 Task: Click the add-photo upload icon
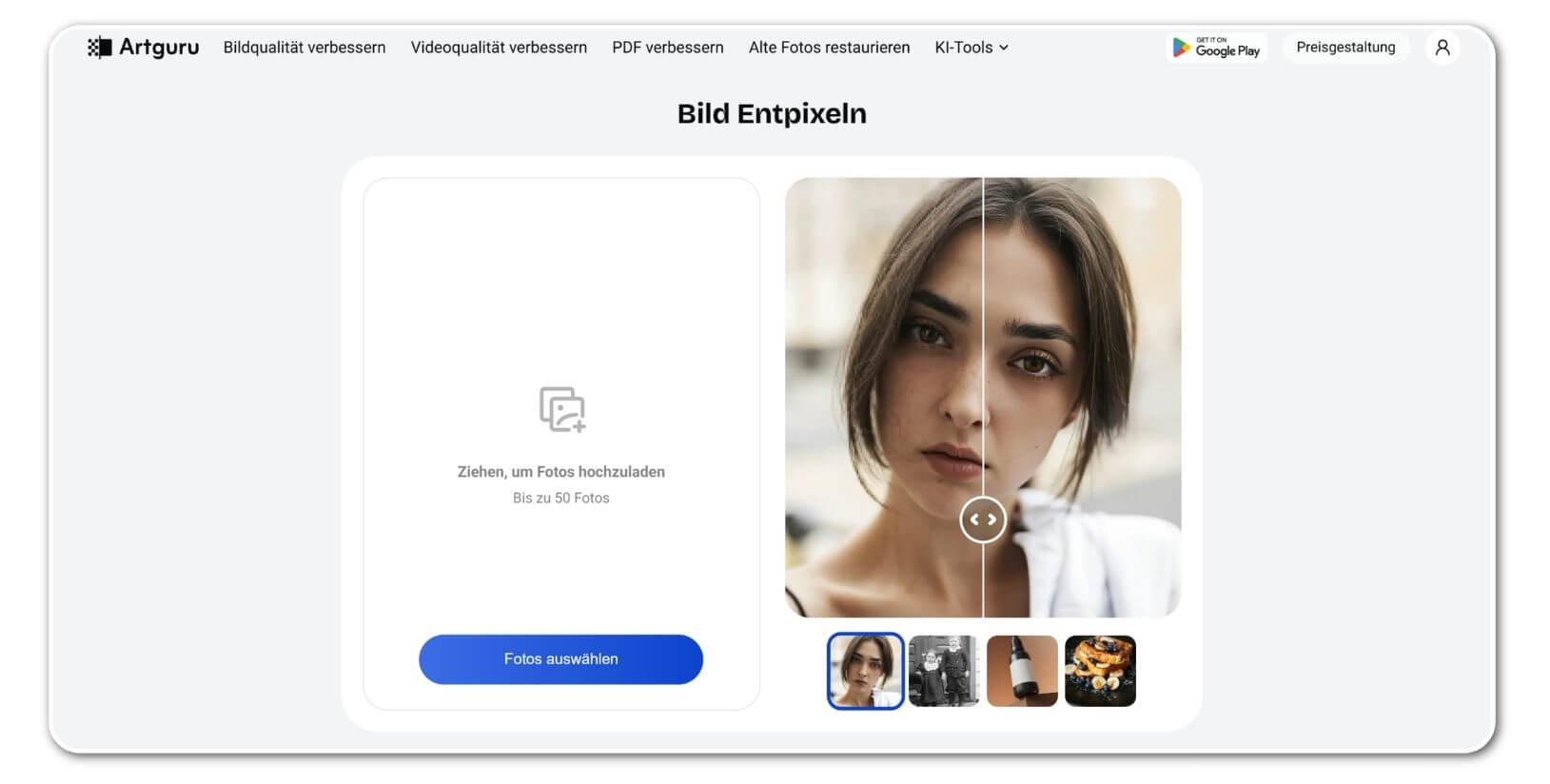[562, 409]
